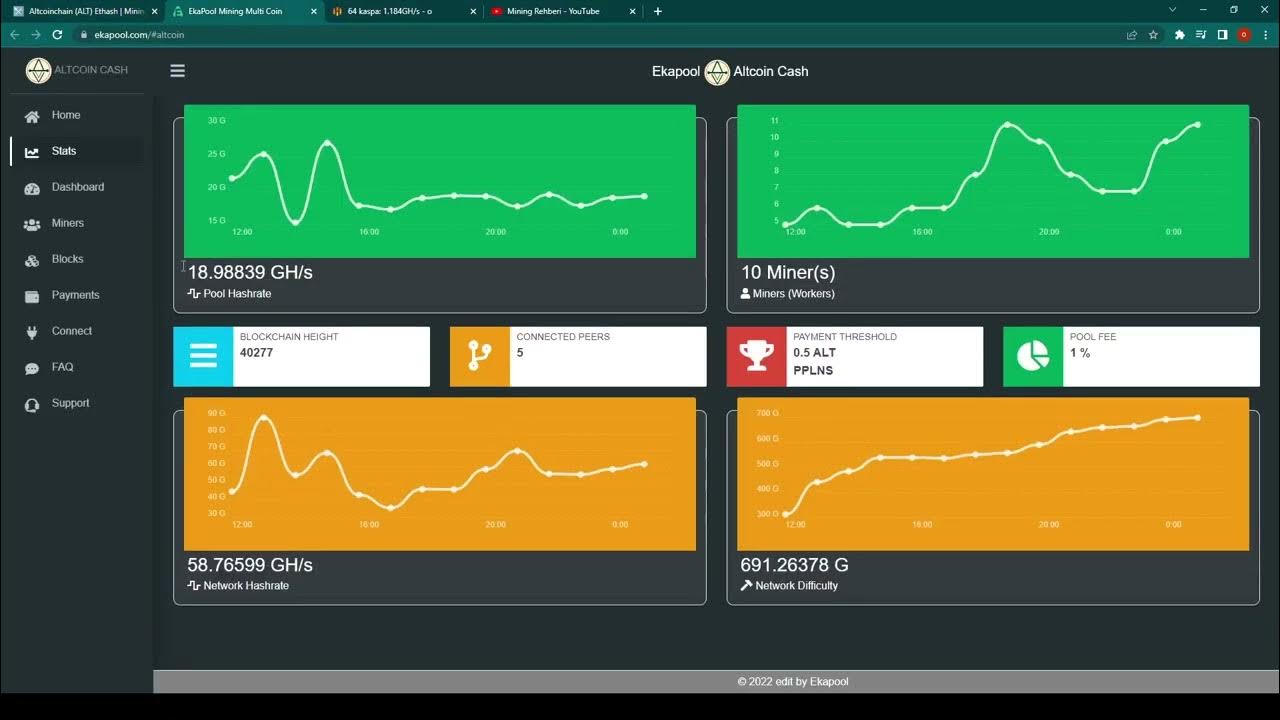This screenshot has height=720, width=1280.
Task: Click blockchain height value 40277
Action: (256, 353)
